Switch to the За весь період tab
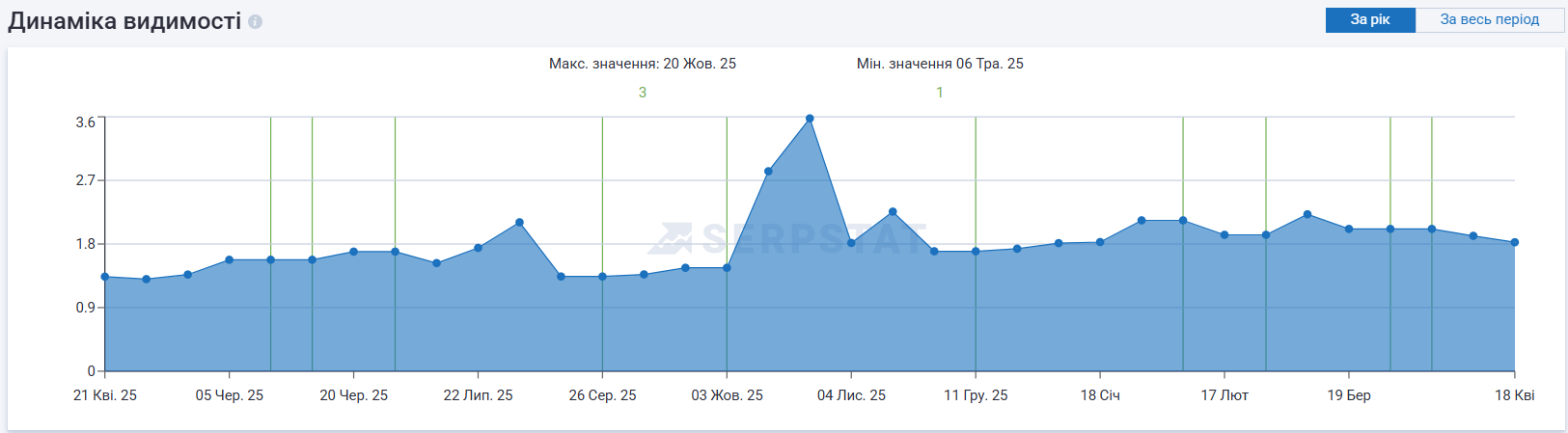Image resolution: width=1568 pixels, height=433 pixels. click(x=1489, y=19)
